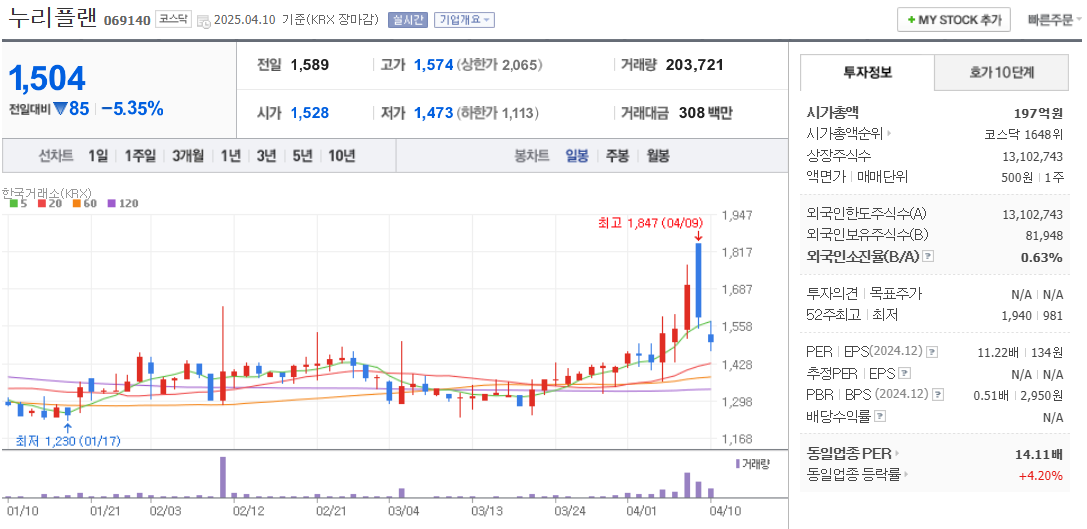Click help icon next to PER EPS(2024.12)
This screenshot has width=1087, height=529.
(932, 352)
